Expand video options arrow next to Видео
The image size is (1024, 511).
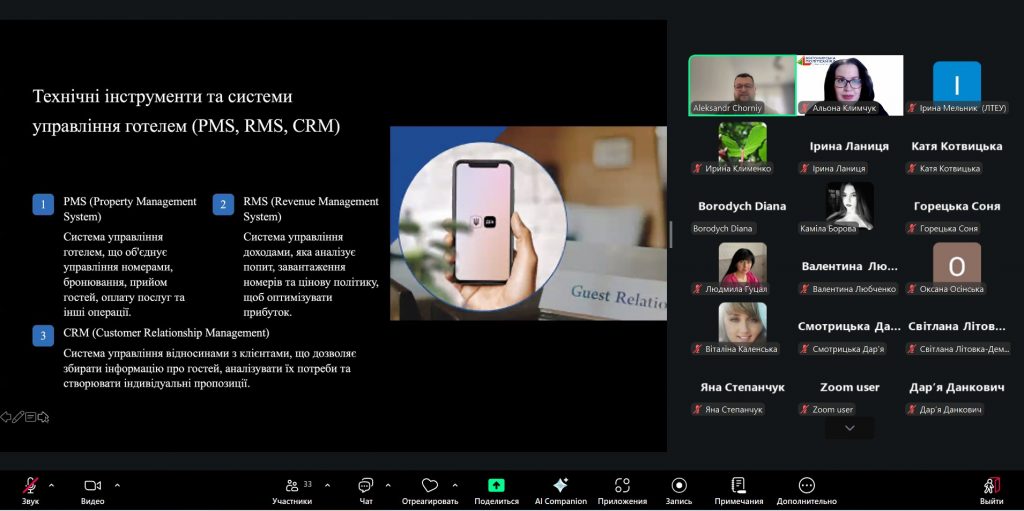[117, 485]
